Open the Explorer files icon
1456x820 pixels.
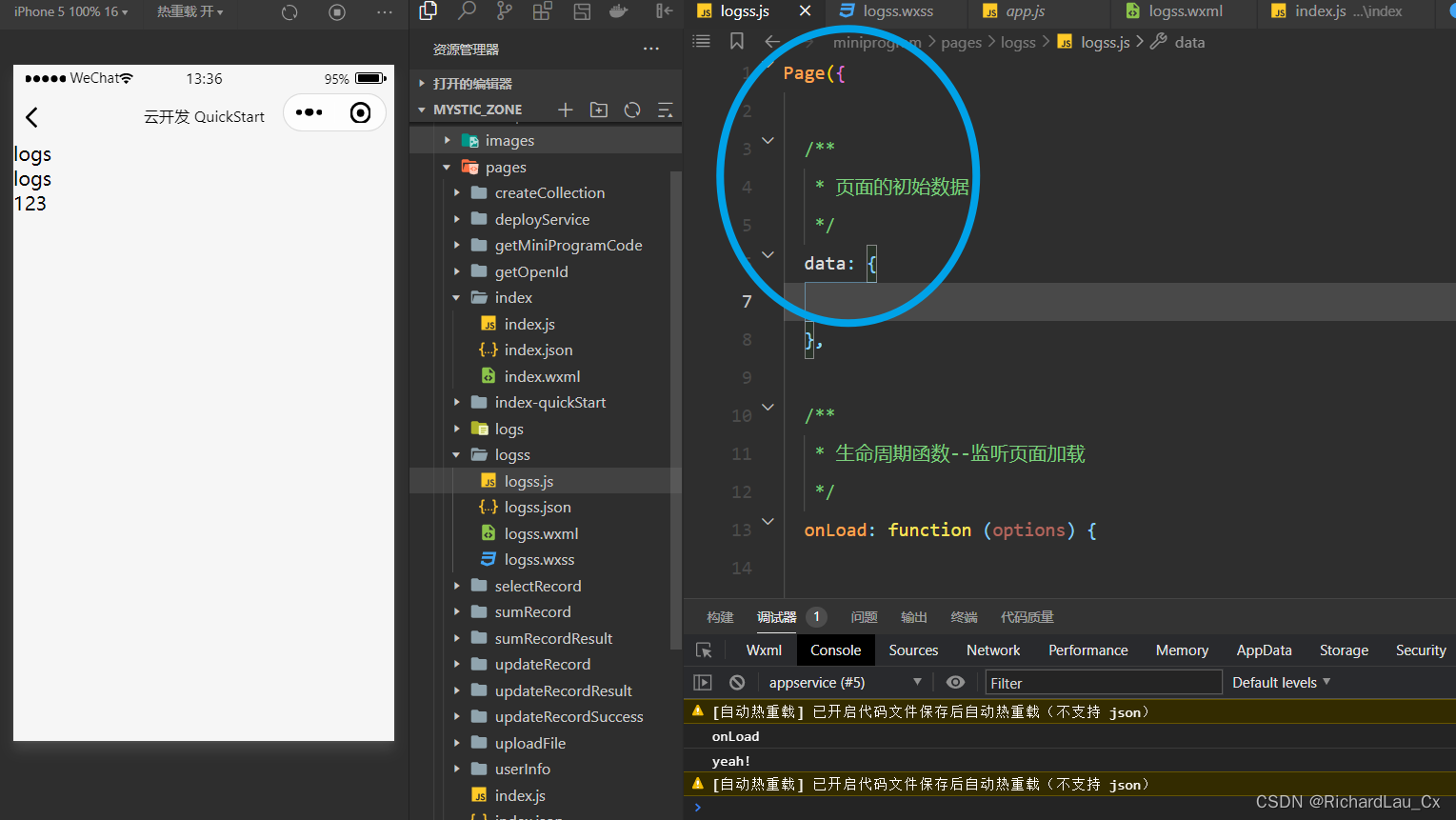429,11
